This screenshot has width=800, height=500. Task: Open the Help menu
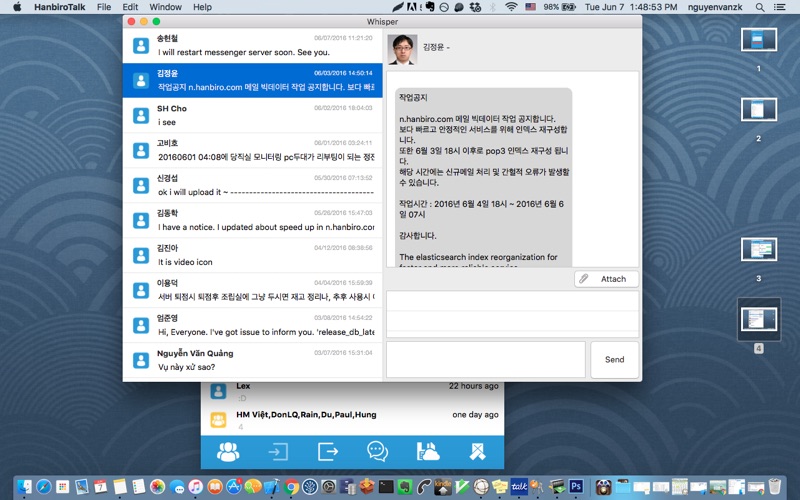click(202, 7)
